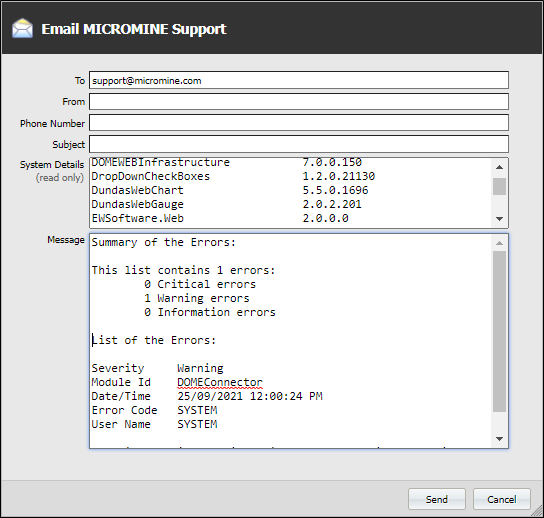Screen dimensions: 544x518
Task: Click Message box scroll up arrow
Action: pyautogui.click(x=499, y=243)
